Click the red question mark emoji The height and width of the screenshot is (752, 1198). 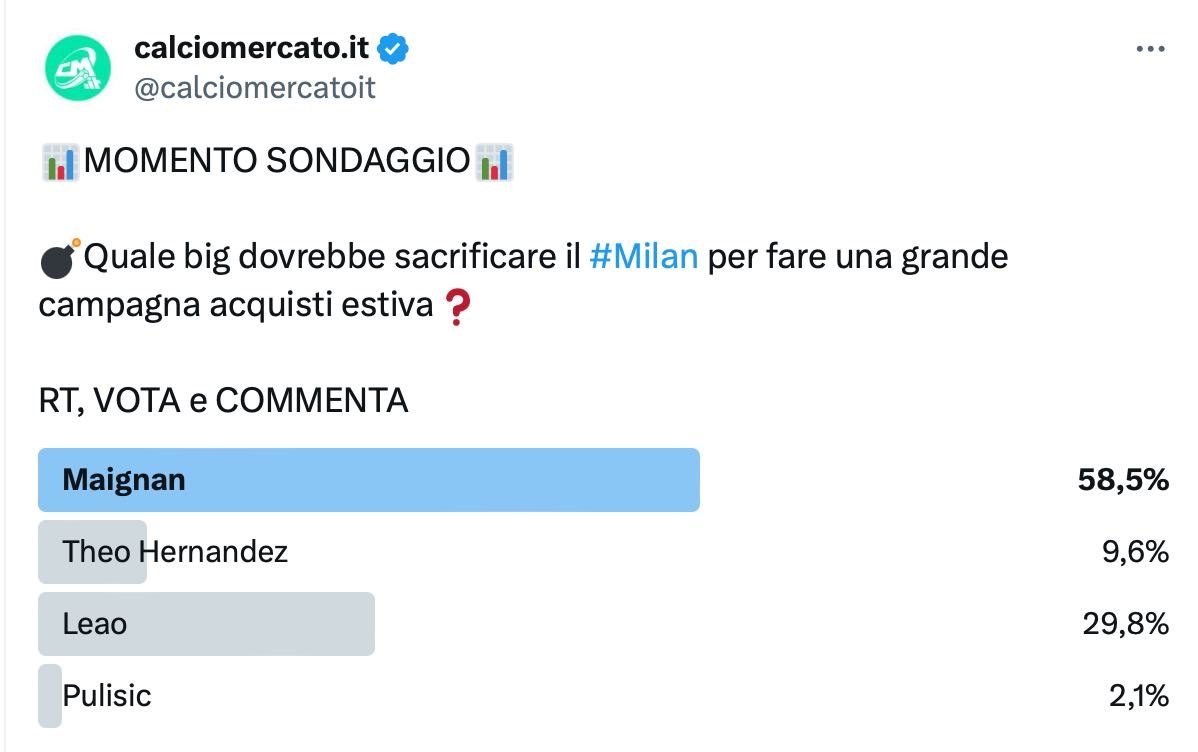pyautogui.click(x=456, y=308)
